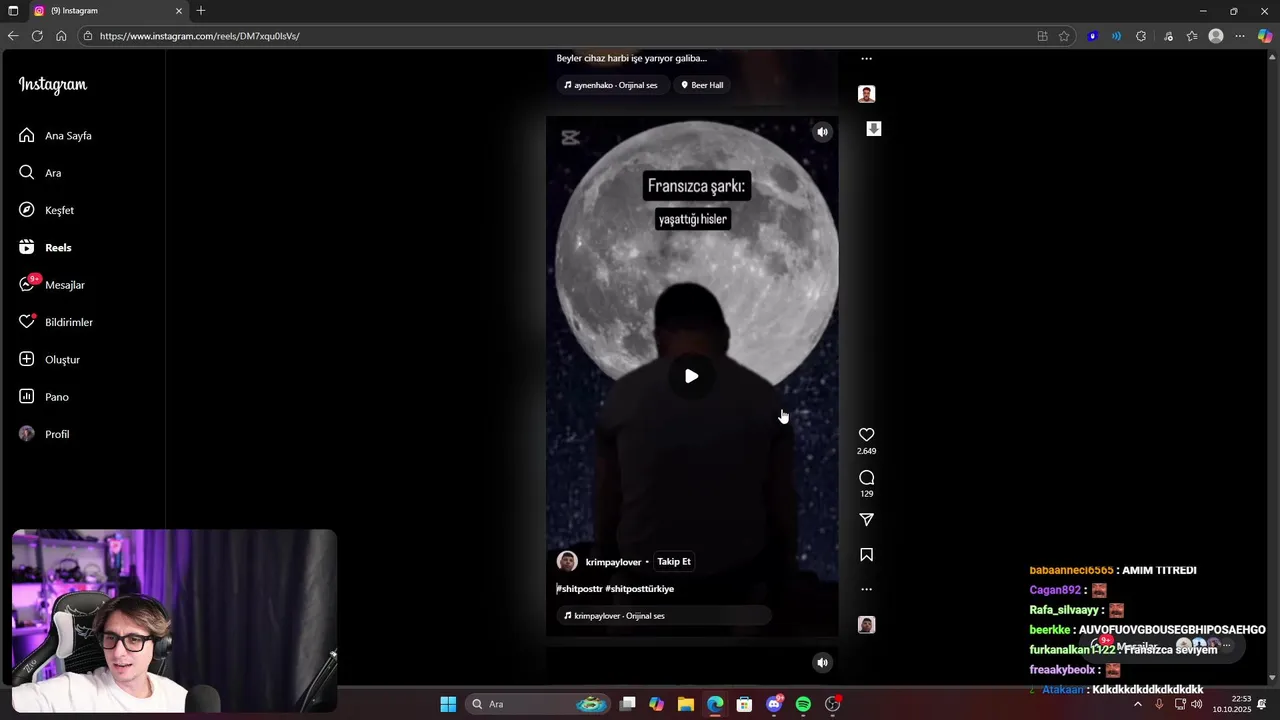Screen dimensions: 1280x720
Task: Click the download arrow icon beside reel
Action: [x=873, y=129]
